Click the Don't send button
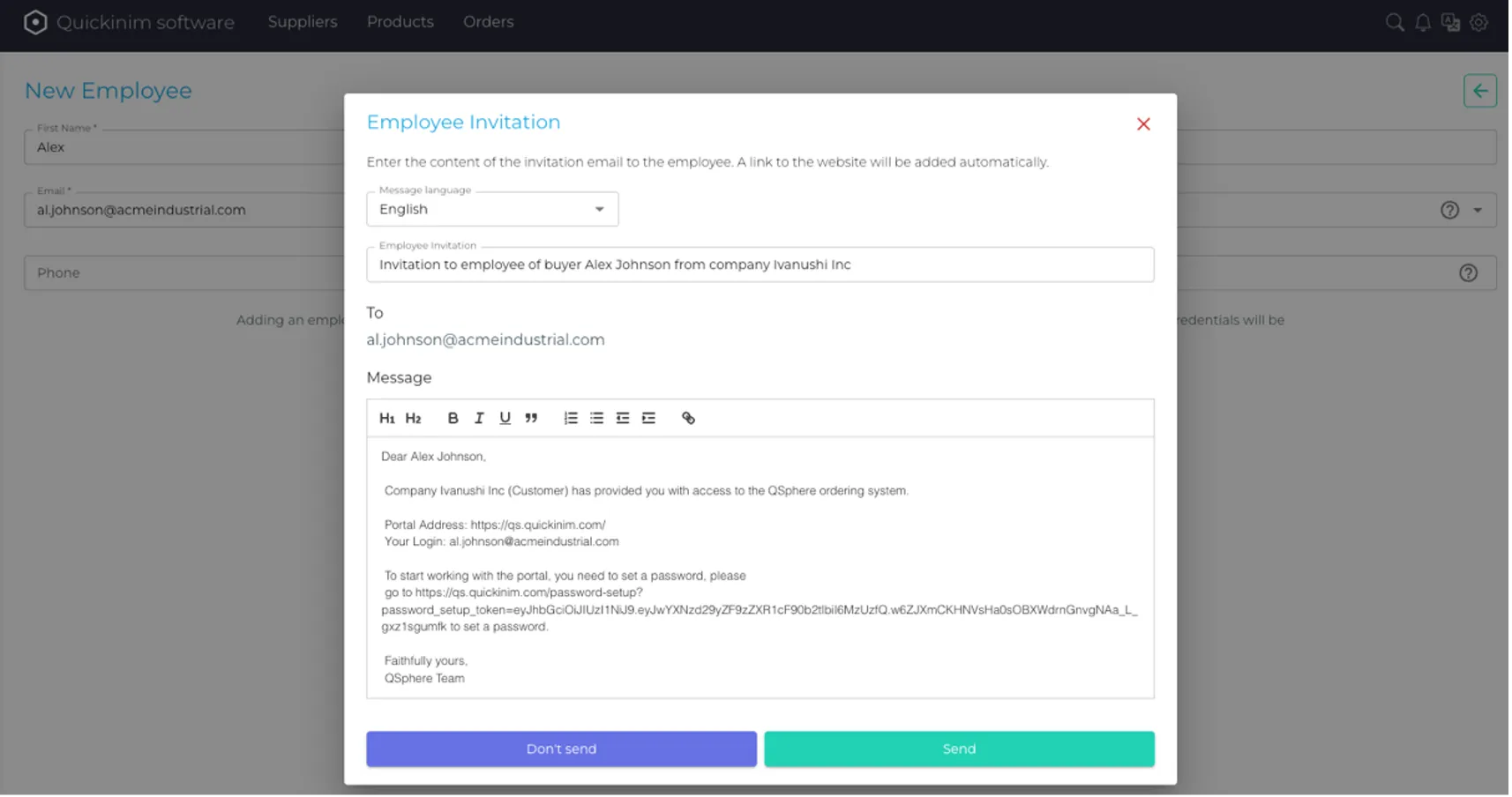1512x797 pixels. 561,749
